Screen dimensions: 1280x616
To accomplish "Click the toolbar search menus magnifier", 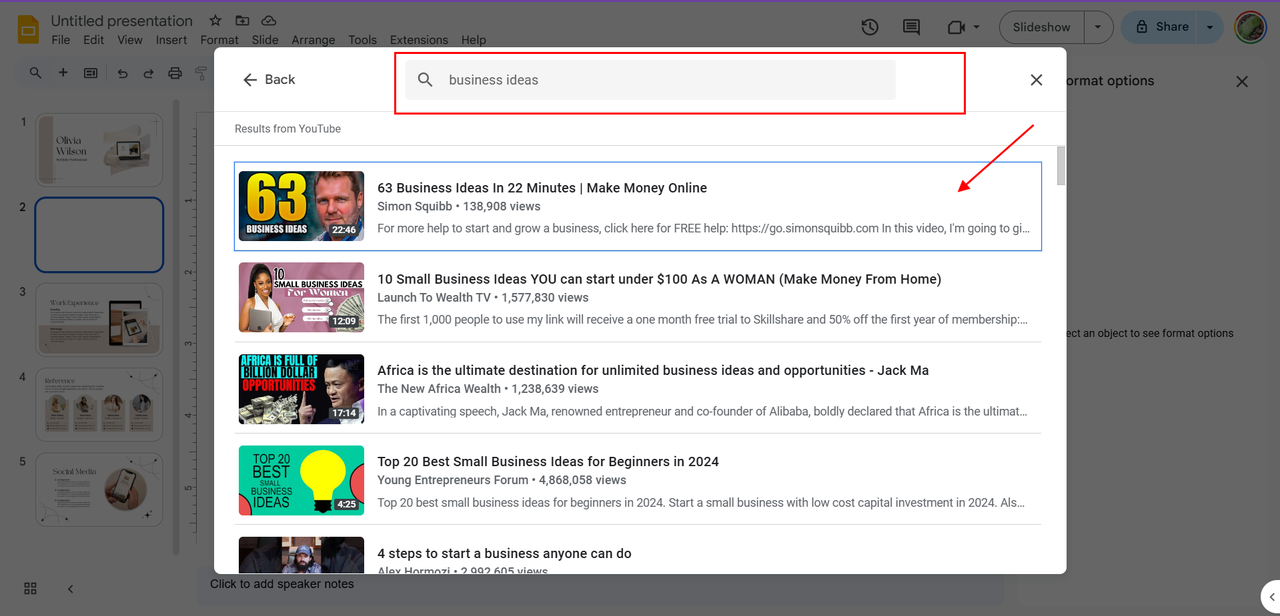I will coord(36,73).
